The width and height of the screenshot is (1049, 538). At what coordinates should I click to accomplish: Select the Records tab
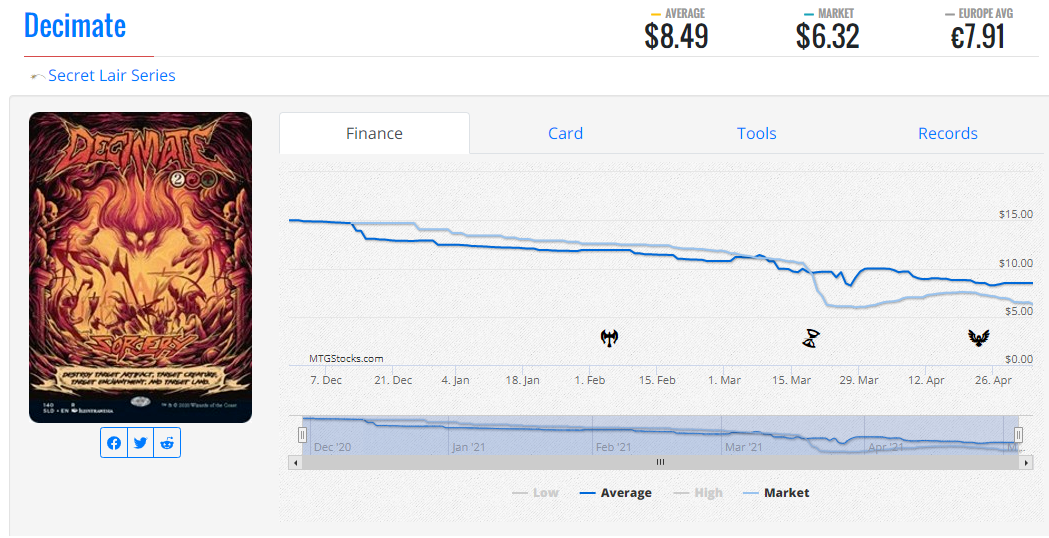click(x=947, y=133)
